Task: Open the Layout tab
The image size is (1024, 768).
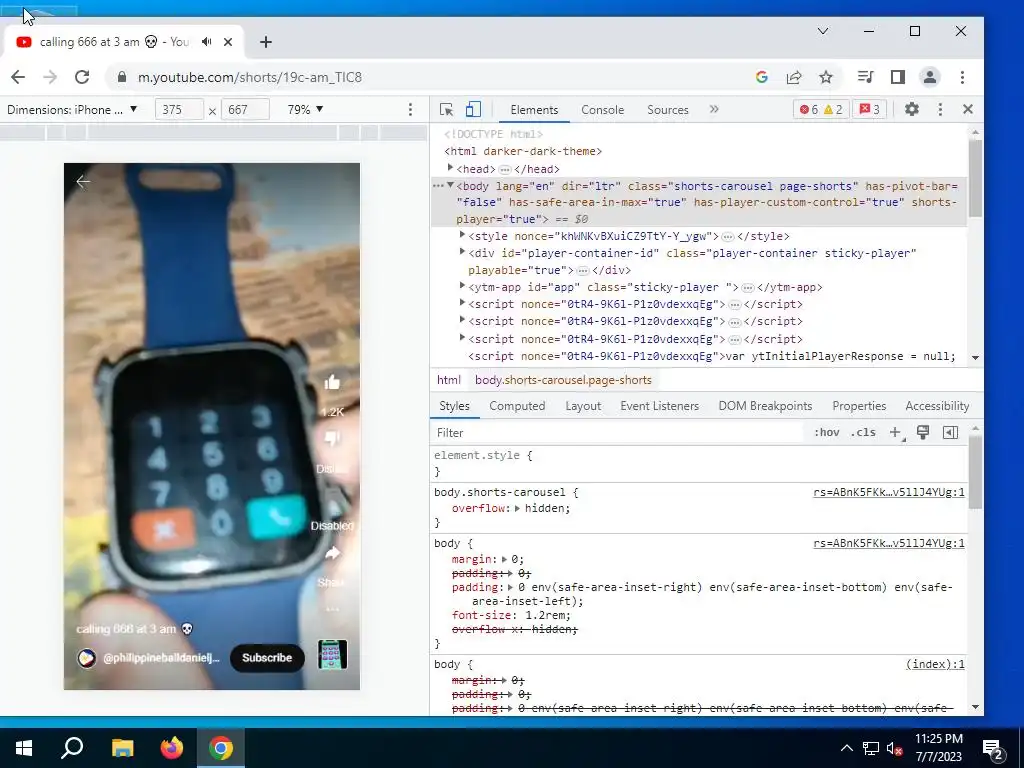Action: (583, 406)
